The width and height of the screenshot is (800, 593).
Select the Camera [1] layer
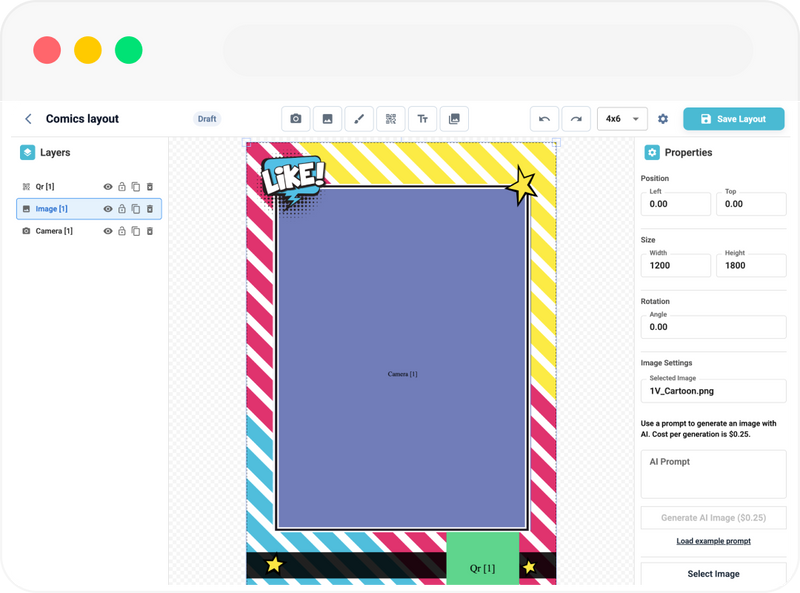pyautogui.click(x=54, y=231)
